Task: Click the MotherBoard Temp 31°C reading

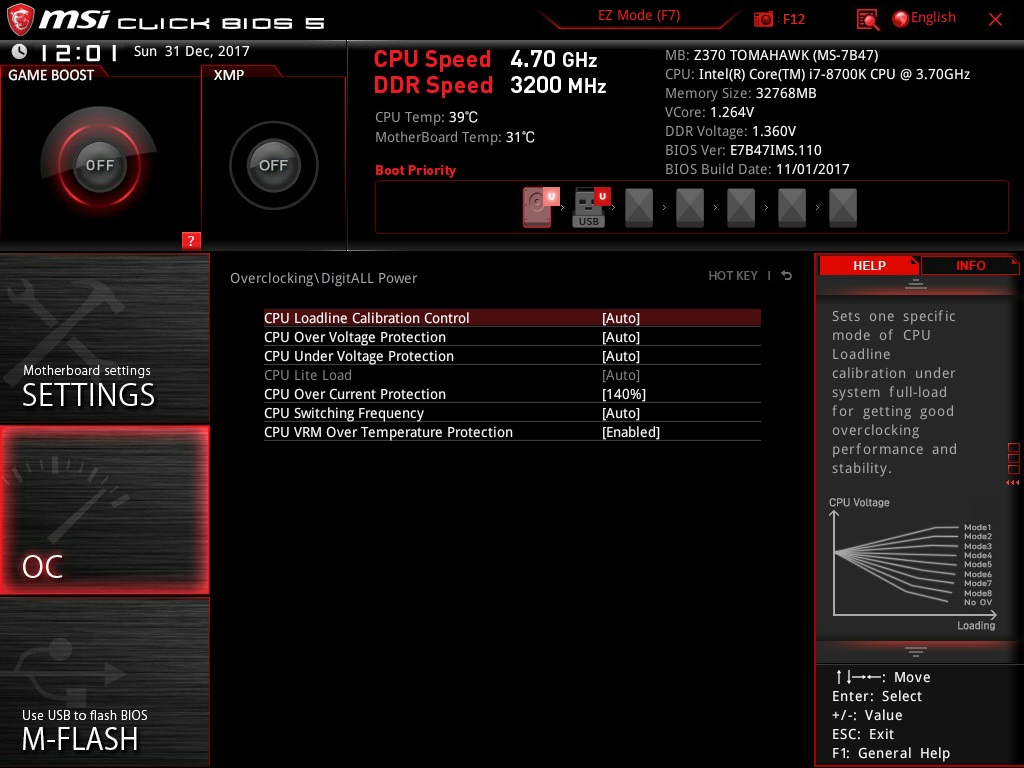Action: point(455,137)
